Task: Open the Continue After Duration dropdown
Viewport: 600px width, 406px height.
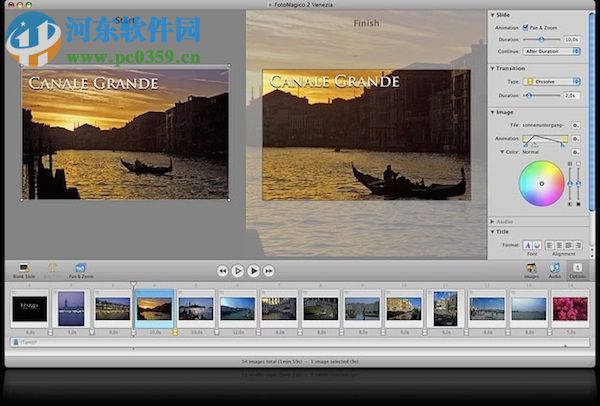Action: (x=552, y=50)
